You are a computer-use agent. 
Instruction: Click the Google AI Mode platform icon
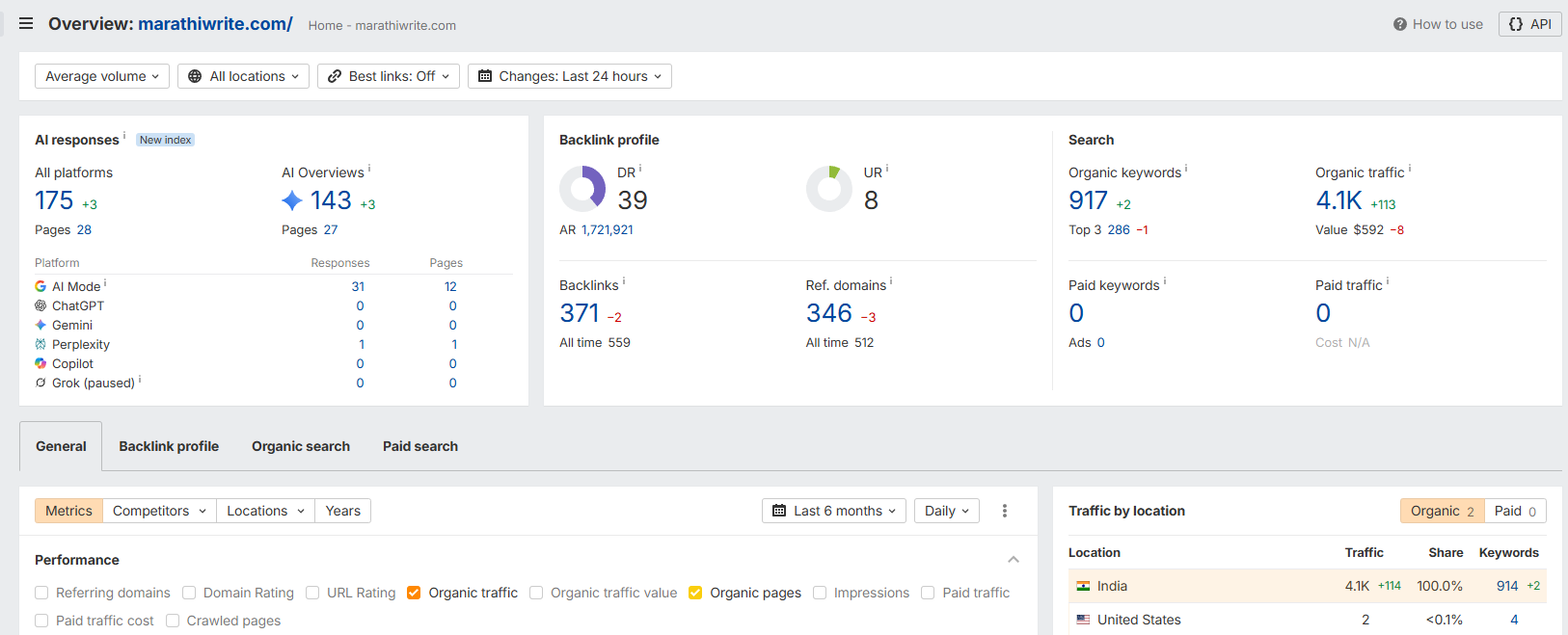[x=41, y=286]
